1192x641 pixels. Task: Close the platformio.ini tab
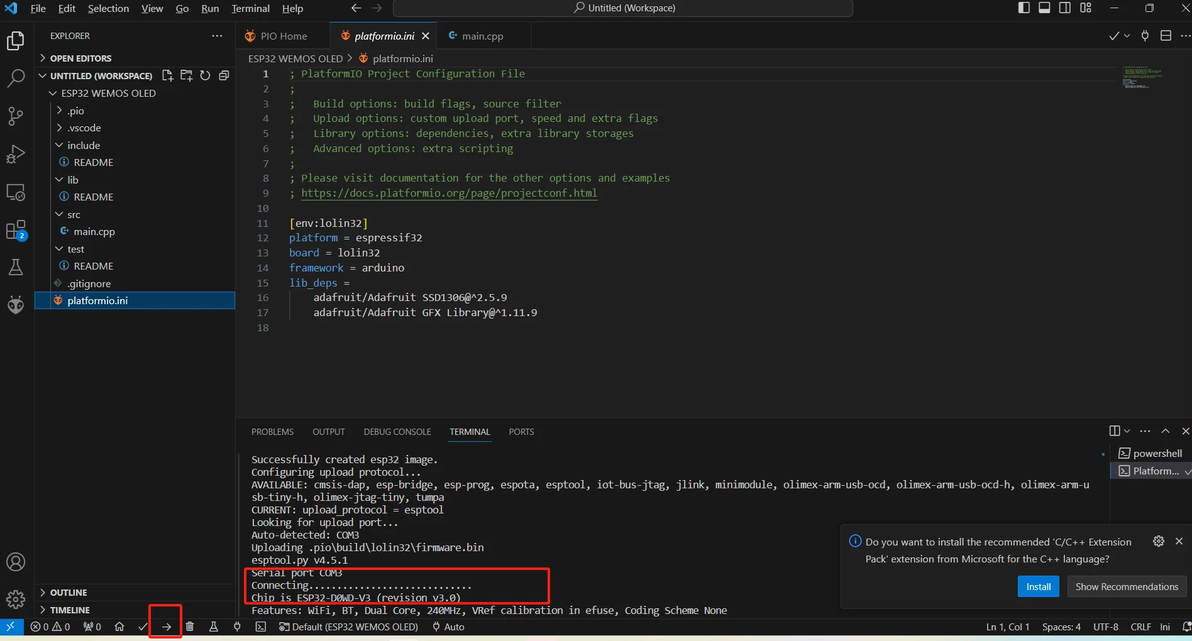[426, 36]
